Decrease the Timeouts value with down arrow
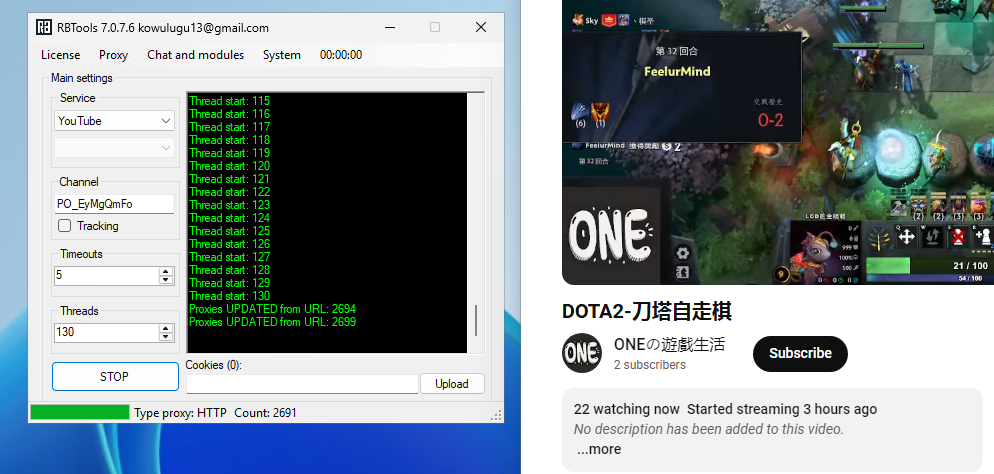 [x=165, y=279]
